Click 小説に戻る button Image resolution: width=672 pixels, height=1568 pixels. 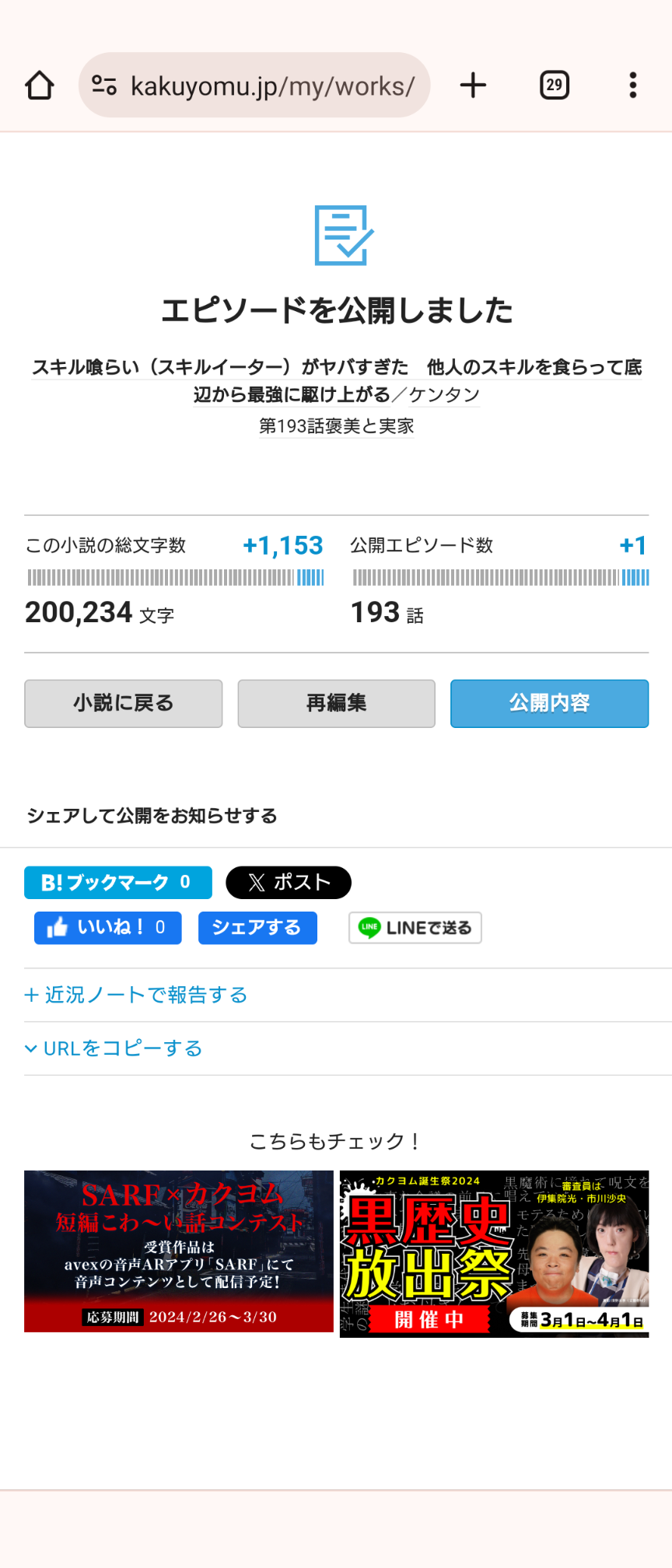(x=124, y=704)
